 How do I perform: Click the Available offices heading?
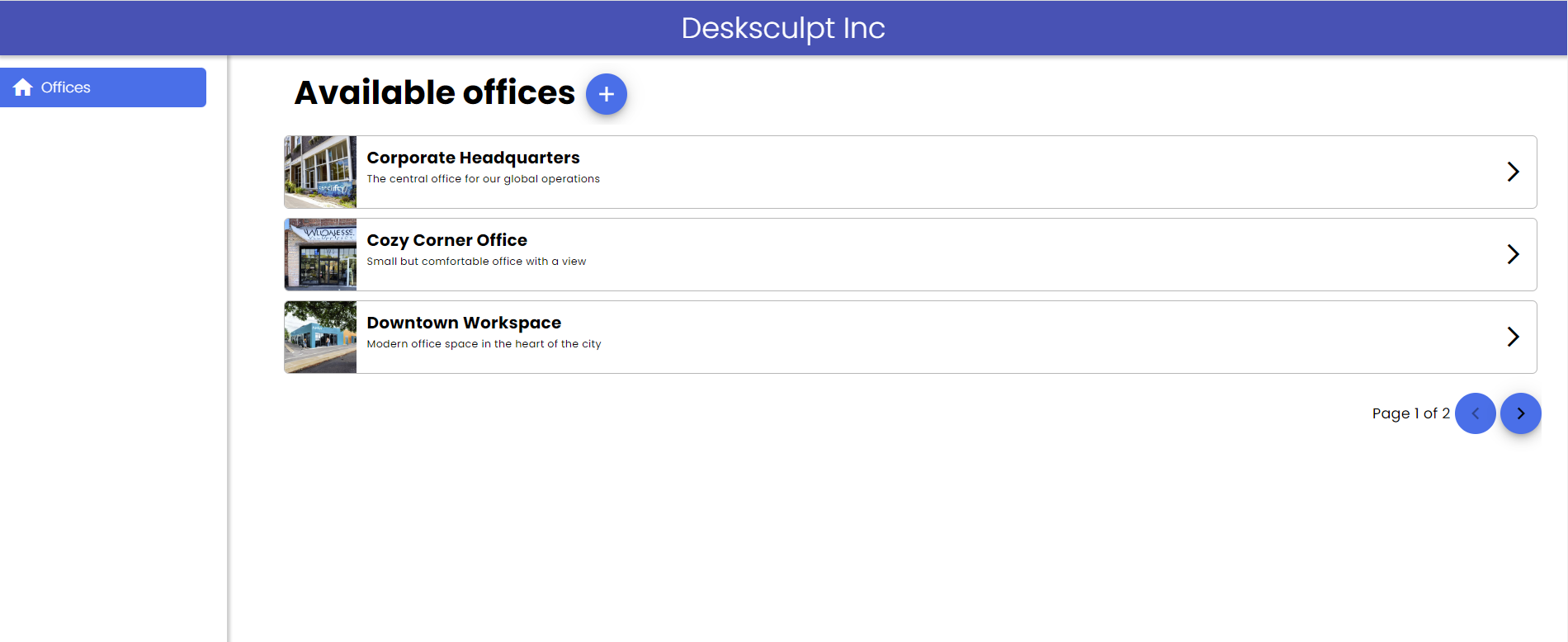434,92
